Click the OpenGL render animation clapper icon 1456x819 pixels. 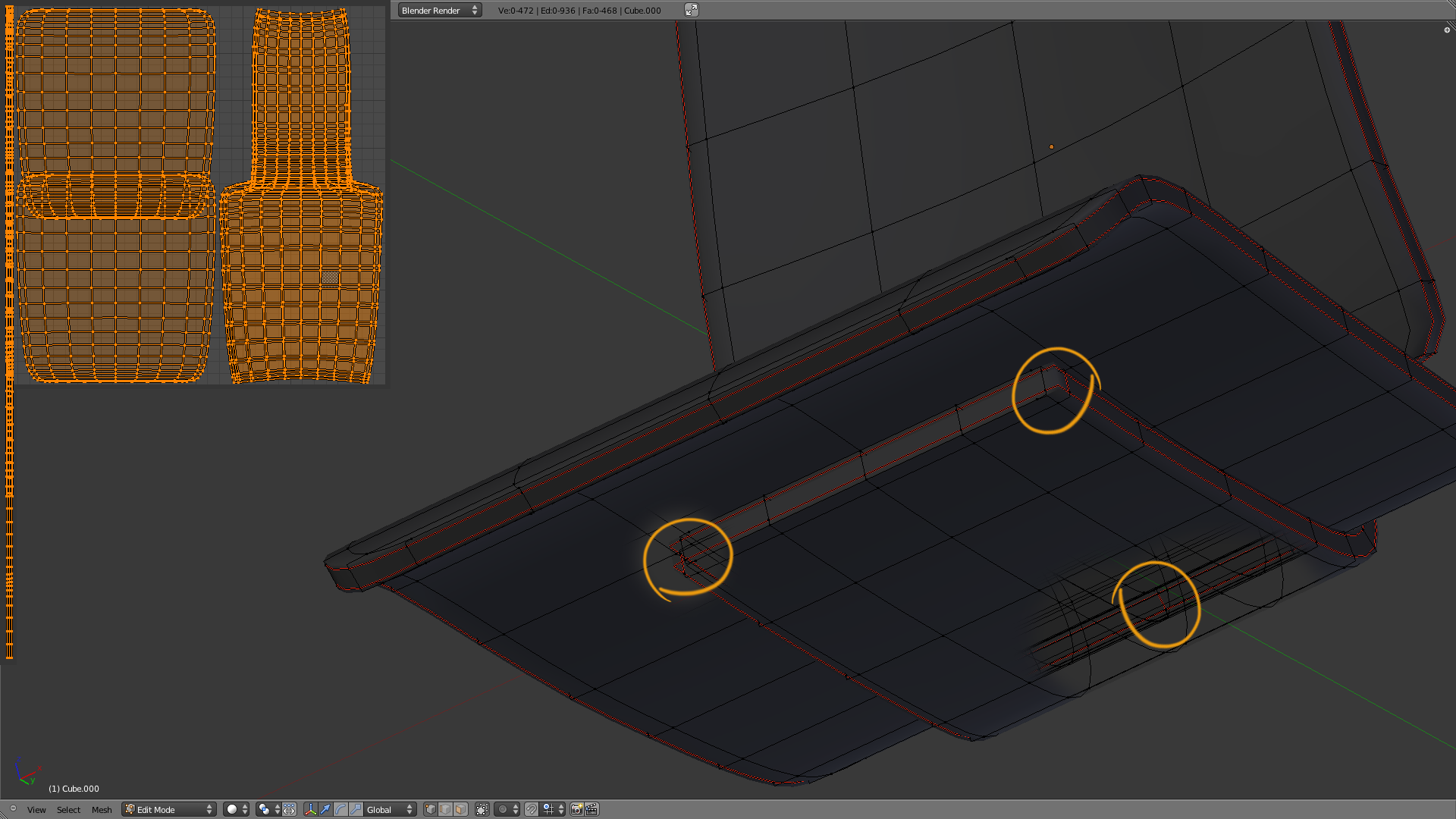(591, 810)
